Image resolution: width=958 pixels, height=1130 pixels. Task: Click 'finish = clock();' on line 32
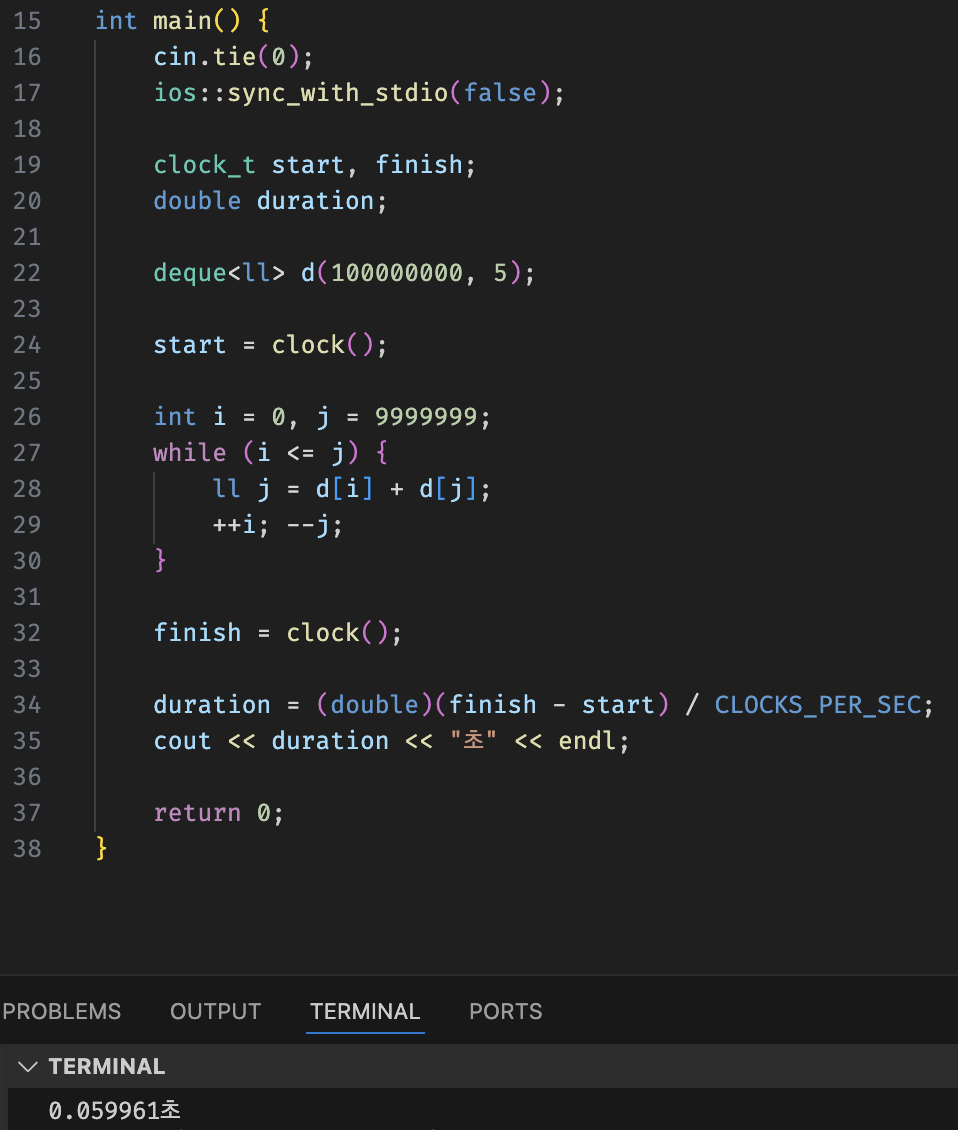click(x=278, y=633)
